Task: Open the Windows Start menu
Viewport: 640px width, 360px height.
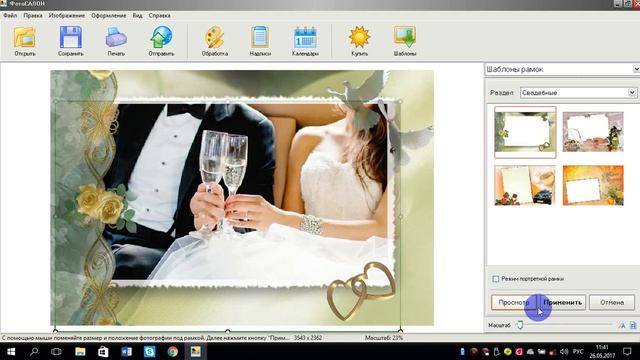Action: (x=11, y=351)
